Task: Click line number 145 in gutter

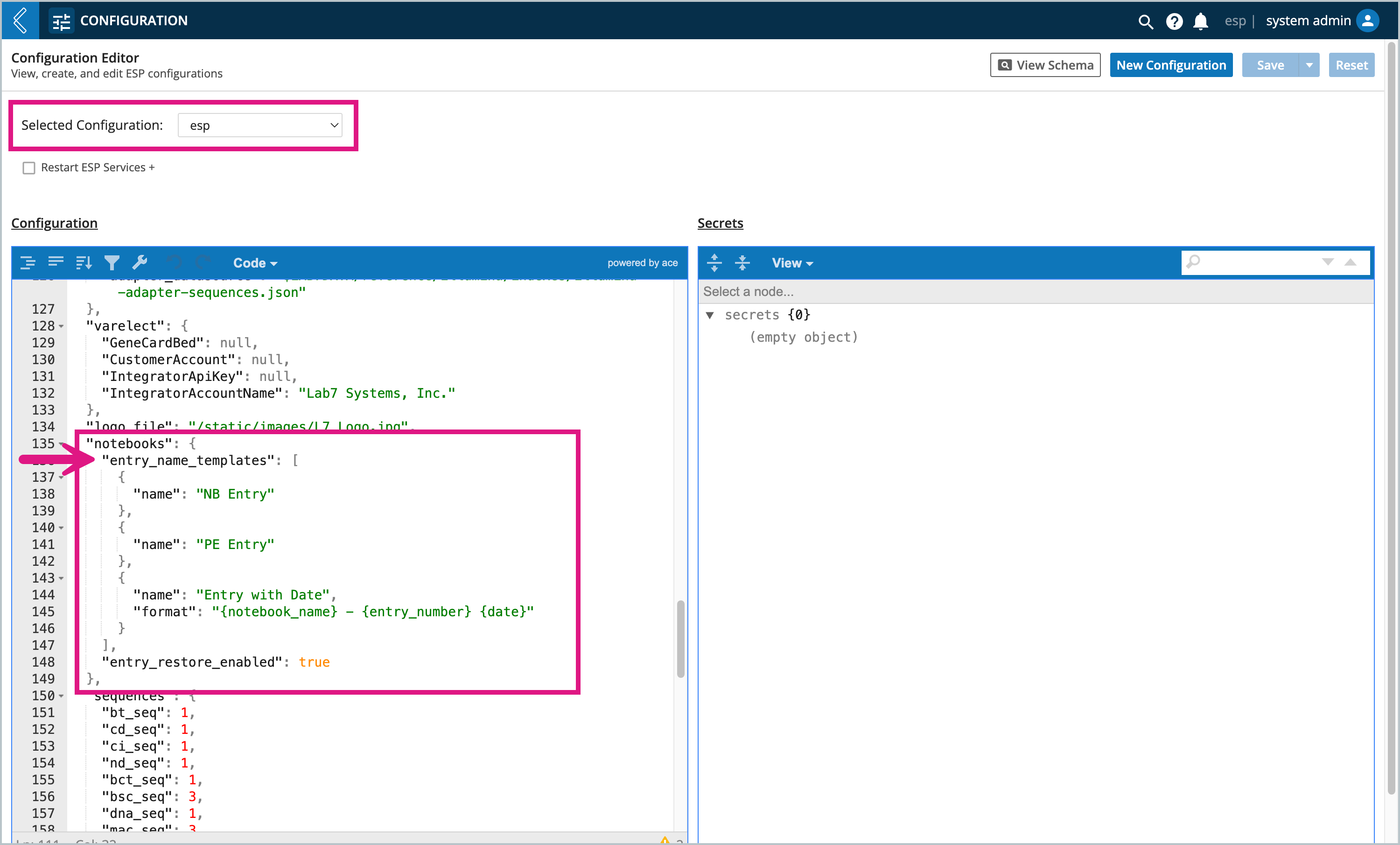Action: 43,612
